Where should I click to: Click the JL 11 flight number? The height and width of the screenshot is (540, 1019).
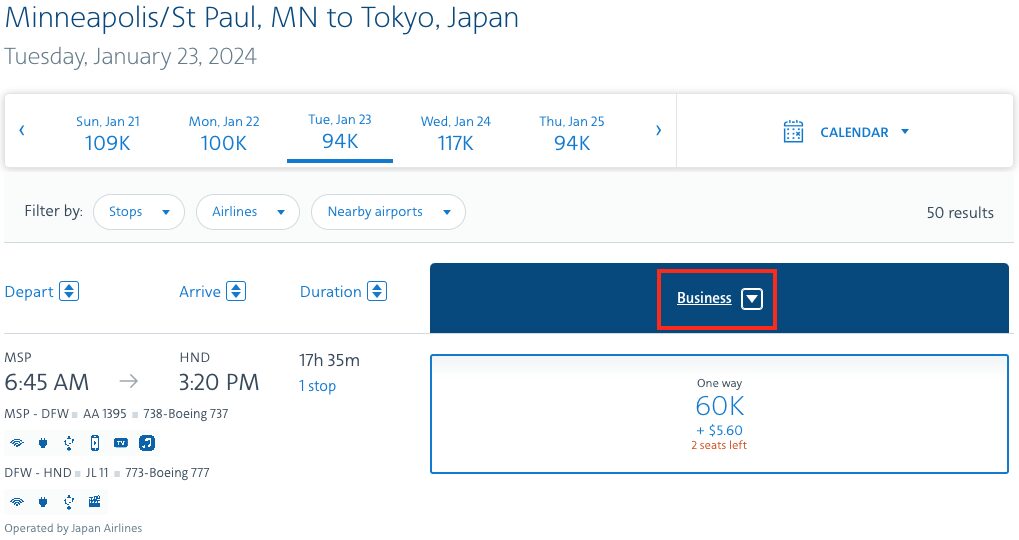(x=97, y=472)
